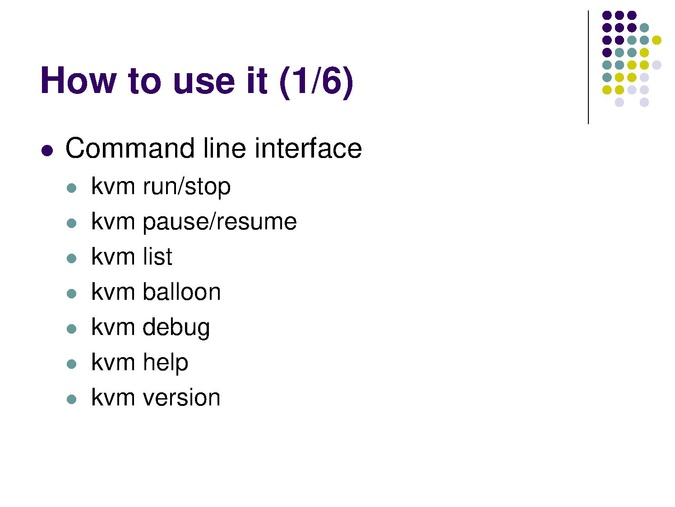Select the "kvm version" text
Image resolution: width=675 pixels, height=507 pixels.
pyautogui.click(x=155, y=397)
